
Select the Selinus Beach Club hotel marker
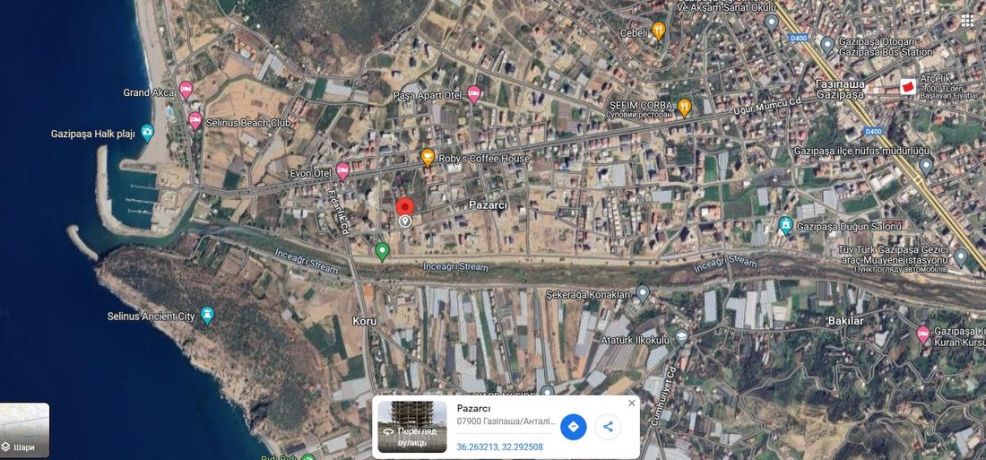pyautogui.click(x=196, y=120)
